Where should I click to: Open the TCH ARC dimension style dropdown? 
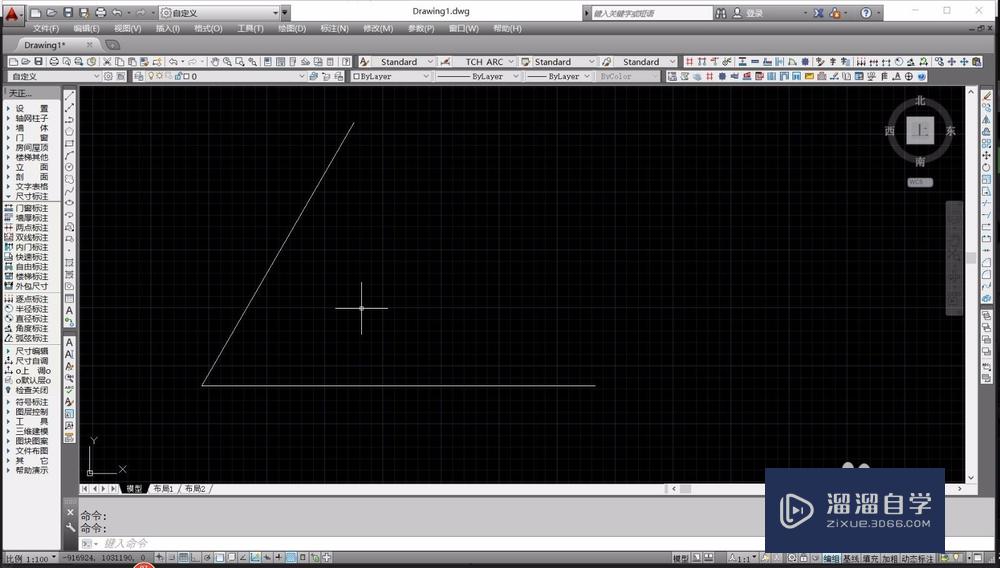(x=484, y=62)
